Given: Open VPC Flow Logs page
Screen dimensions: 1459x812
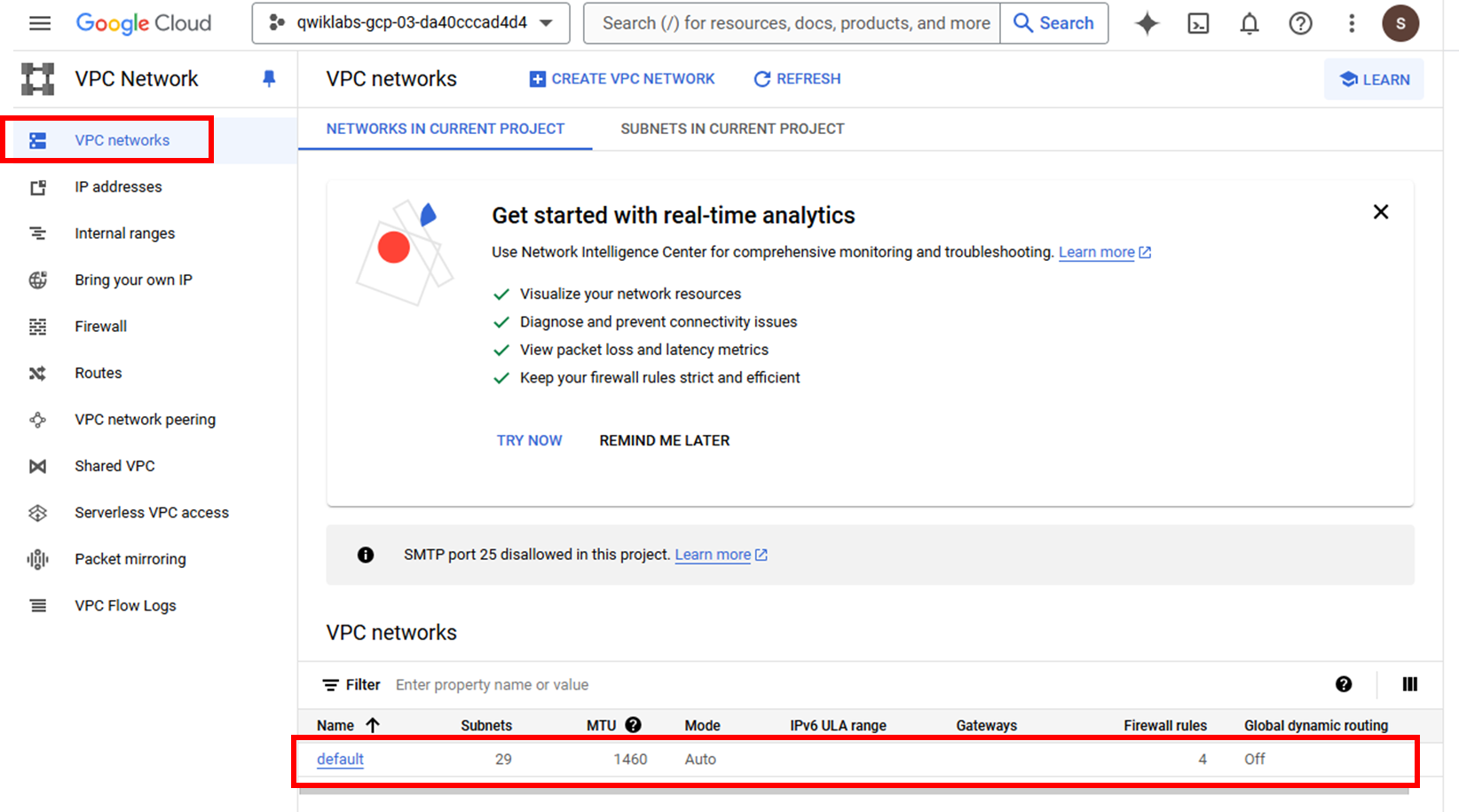Looking at the screenshot, I should click(125, 606).
